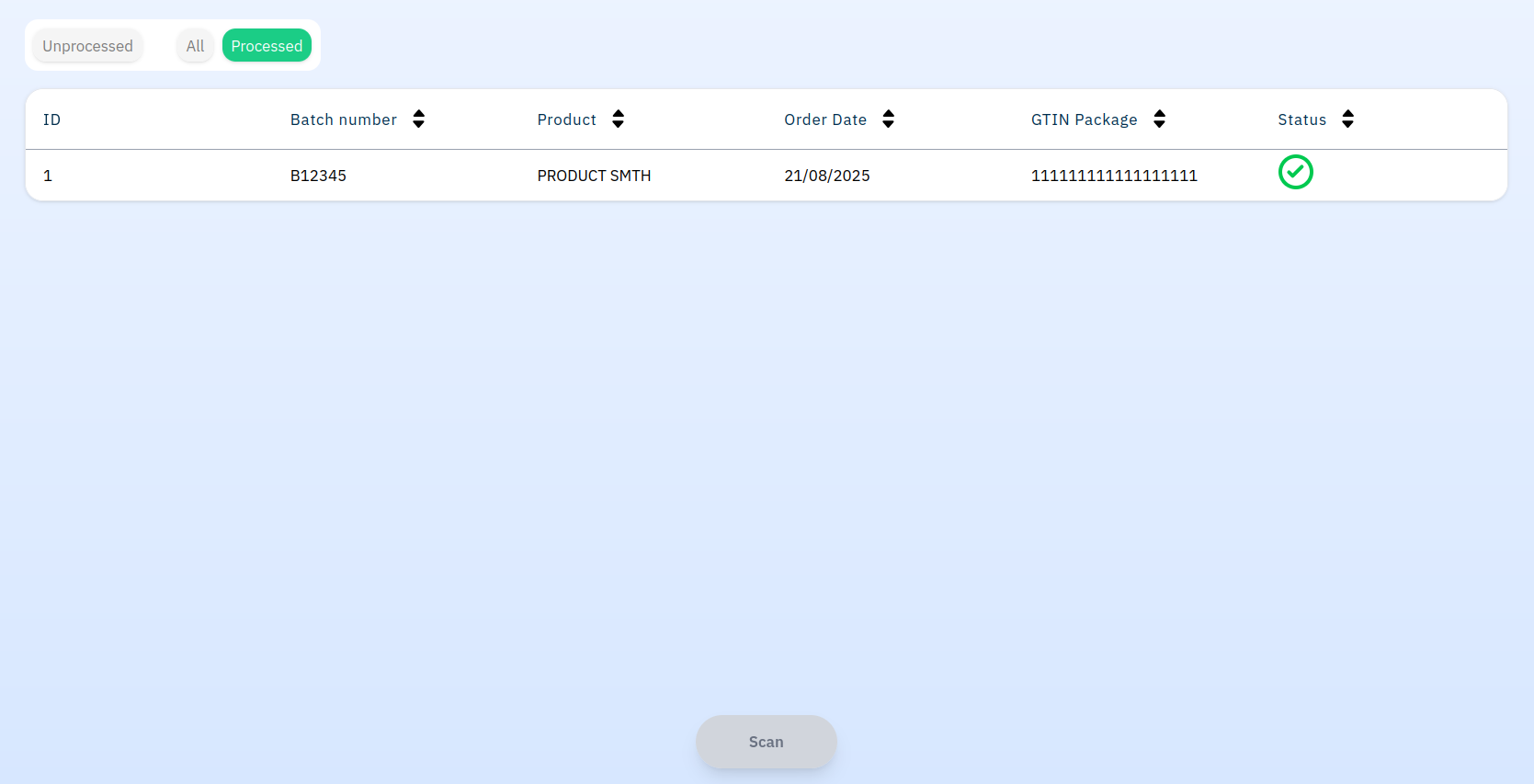Click the Batch number header label
Screen dimensions: 1534x784
343,120
